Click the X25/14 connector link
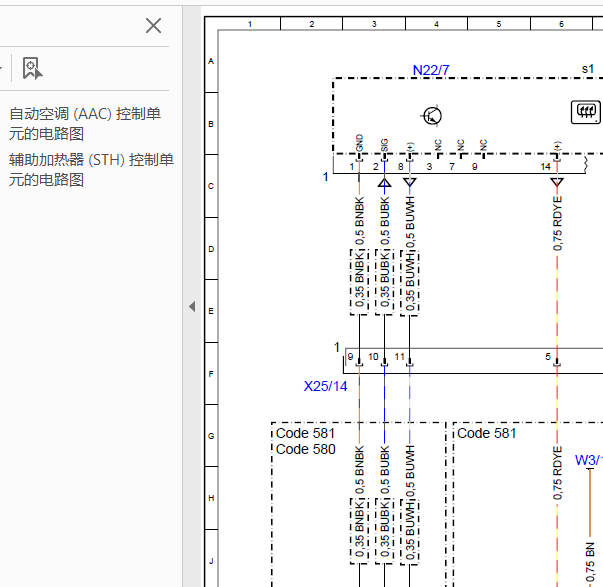603x587 pixels. [325, 386]
